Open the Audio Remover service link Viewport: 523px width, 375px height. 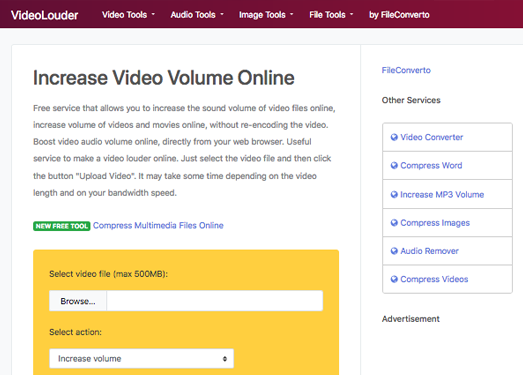click(429, 251)
